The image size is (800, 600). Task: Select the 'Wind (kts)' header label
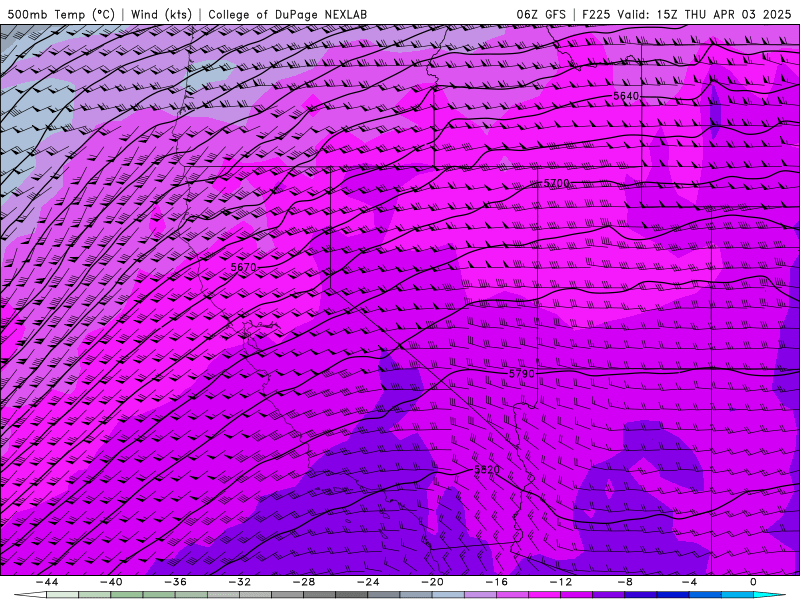pos(161,14)
